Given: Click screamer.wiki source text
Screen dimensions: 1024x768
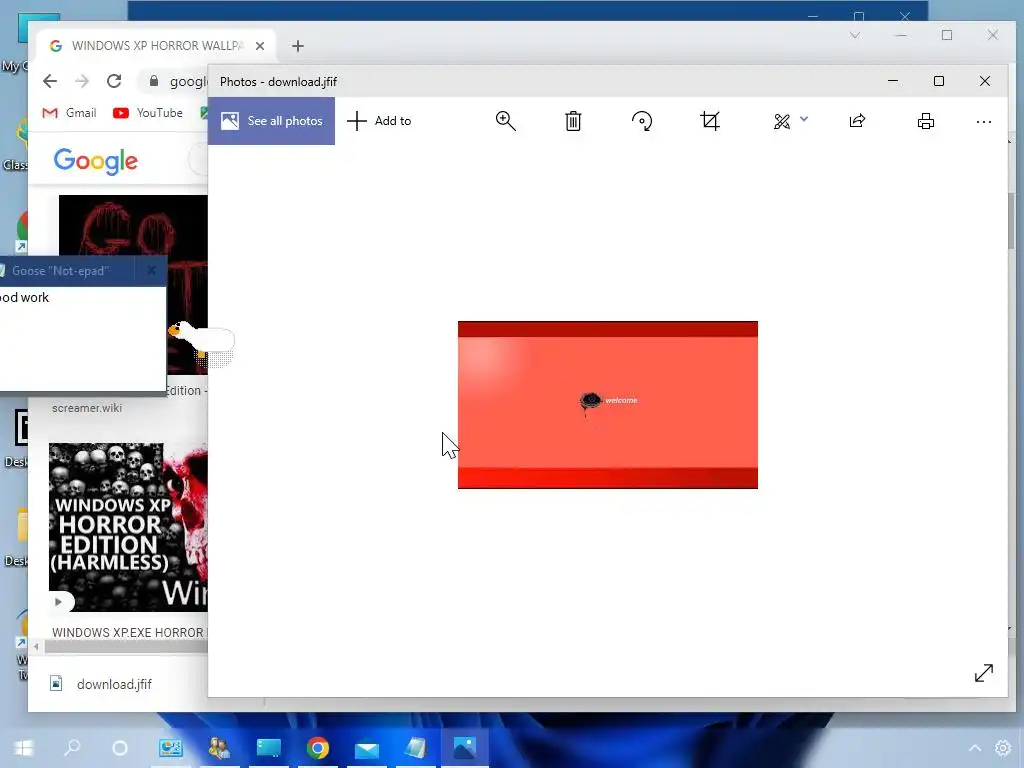Looking at the screenshot, I should click(x=87, y=408).
